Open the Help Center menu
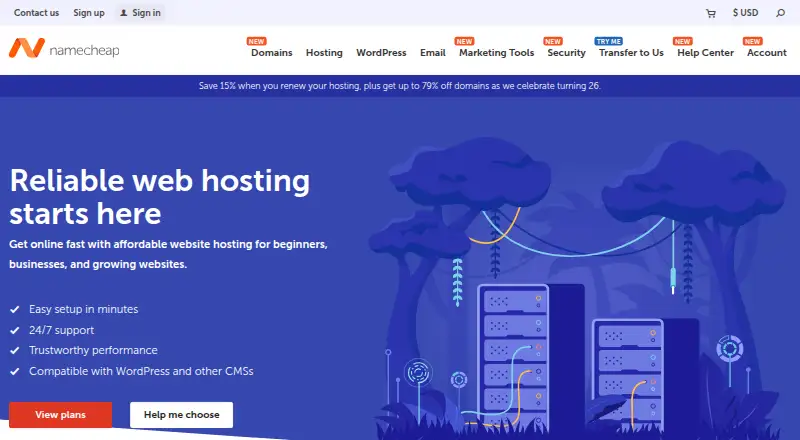This screenshot has width=800, height=440. [705, 53]
